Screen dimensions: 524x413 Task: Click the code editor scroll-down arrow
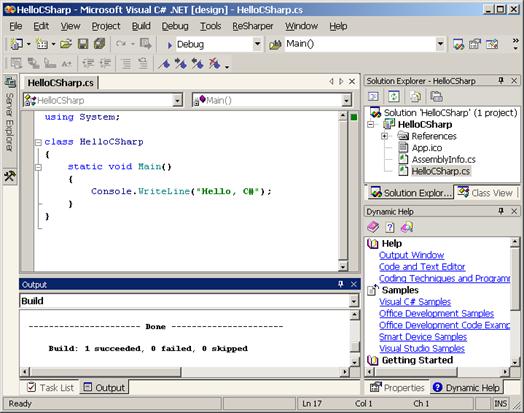(x=343, y=266)
